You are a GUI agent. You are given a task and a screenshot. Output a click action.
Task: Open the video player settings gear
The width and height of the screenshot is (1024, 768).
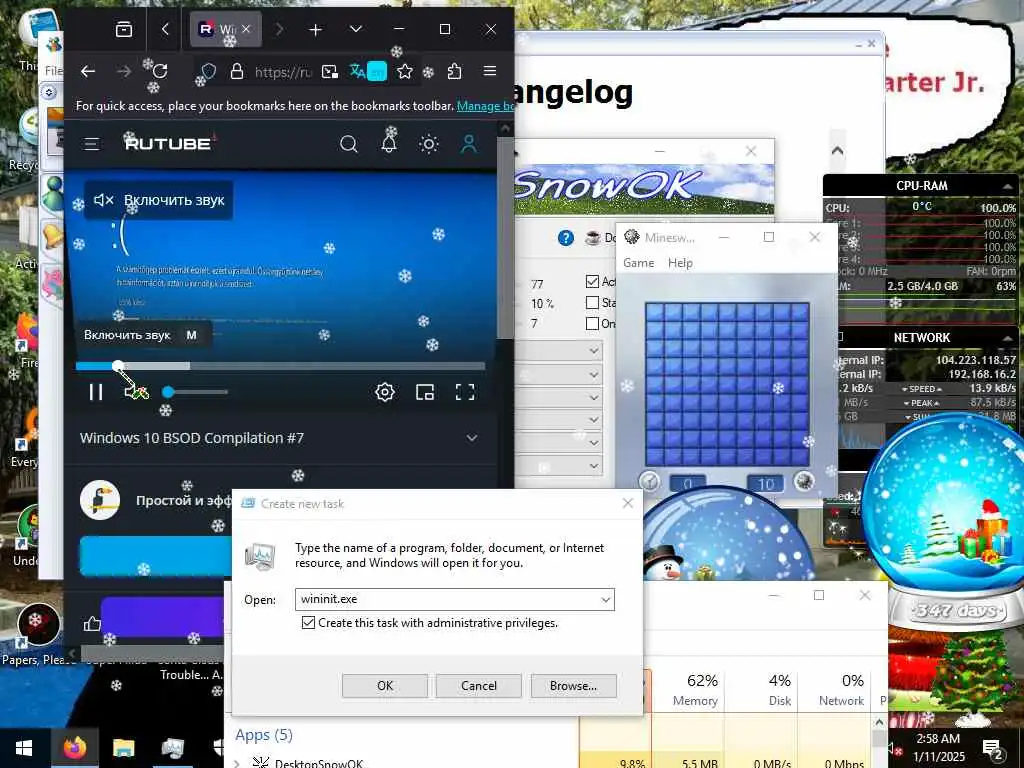tap(385, 392)
